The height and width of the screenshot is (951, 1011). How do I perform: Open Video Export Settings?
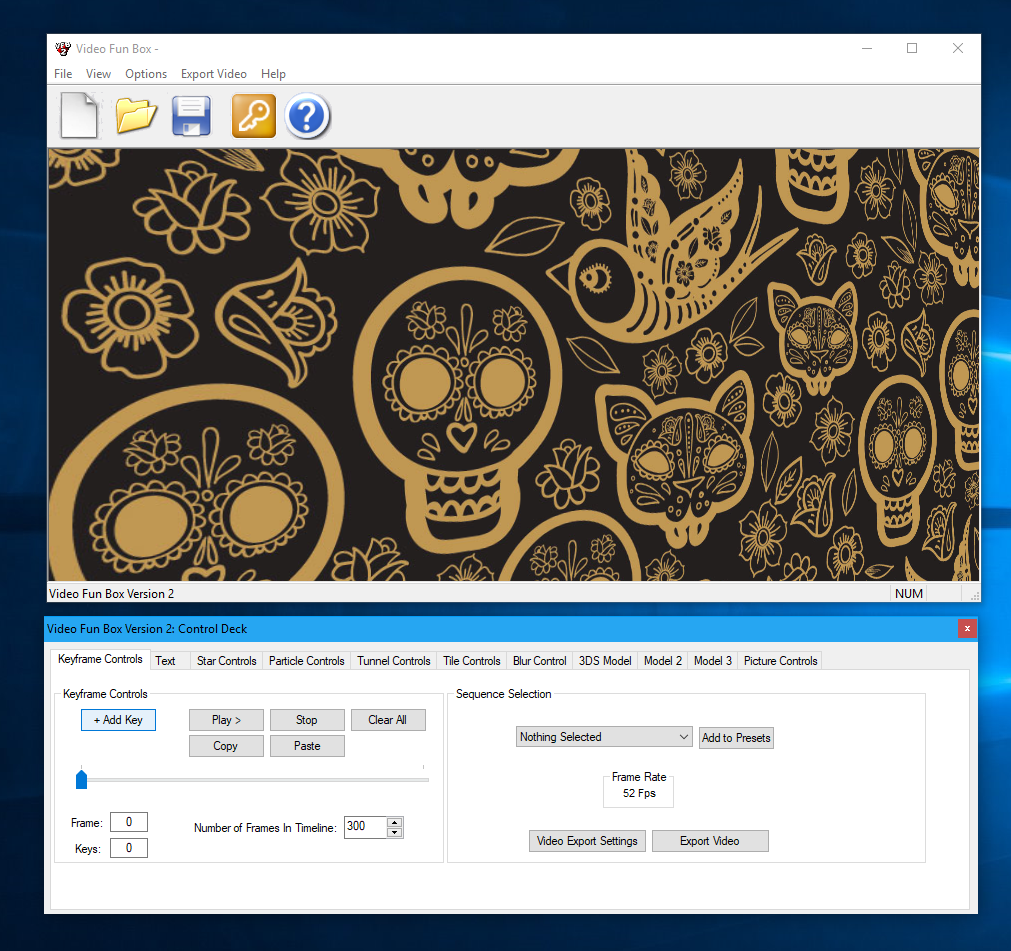tap(587, 841)
